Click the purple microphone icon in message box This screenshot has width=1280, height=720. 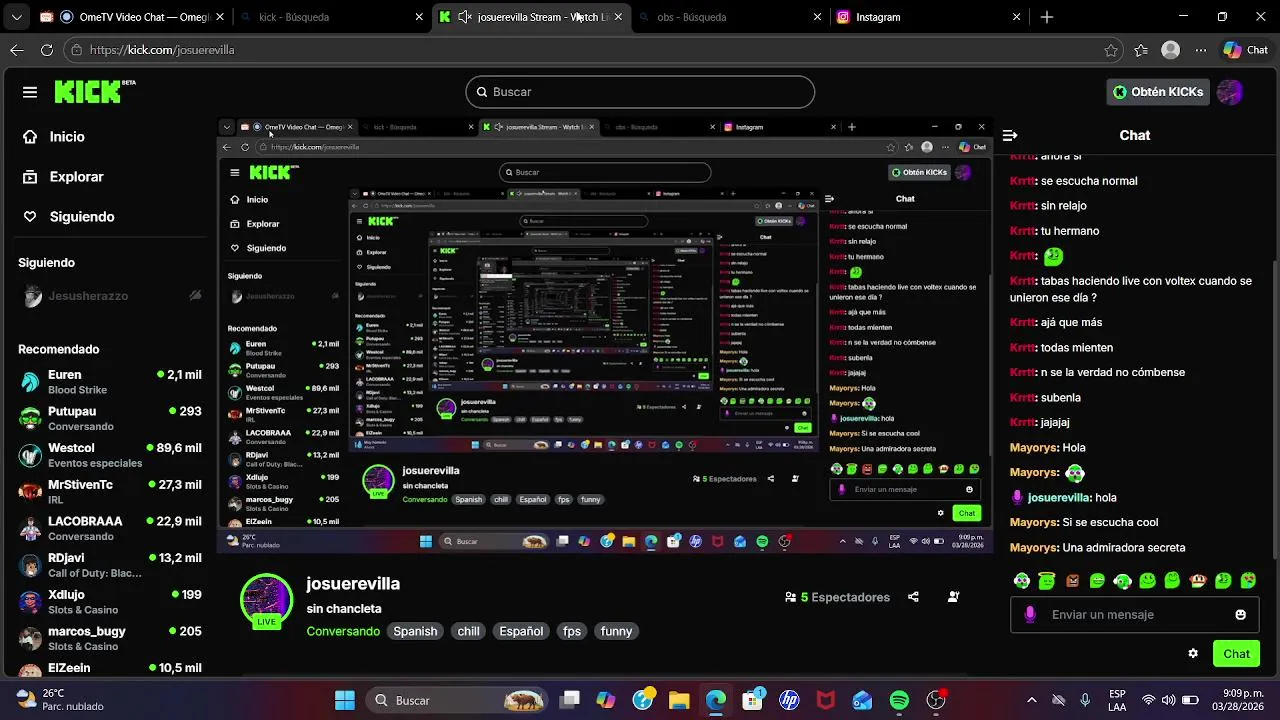pos(1030,614)
